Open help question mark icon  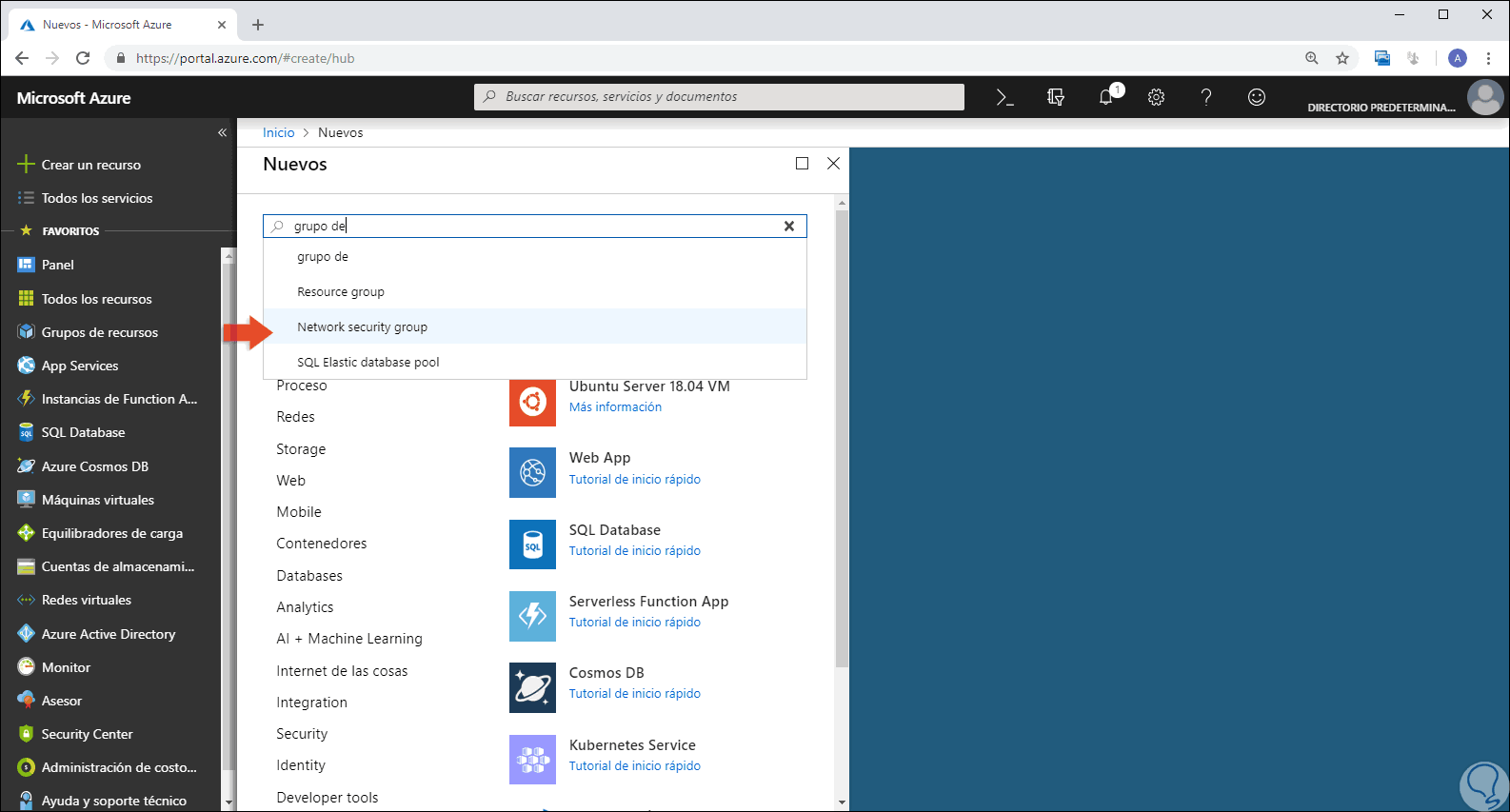point(1206,97)
